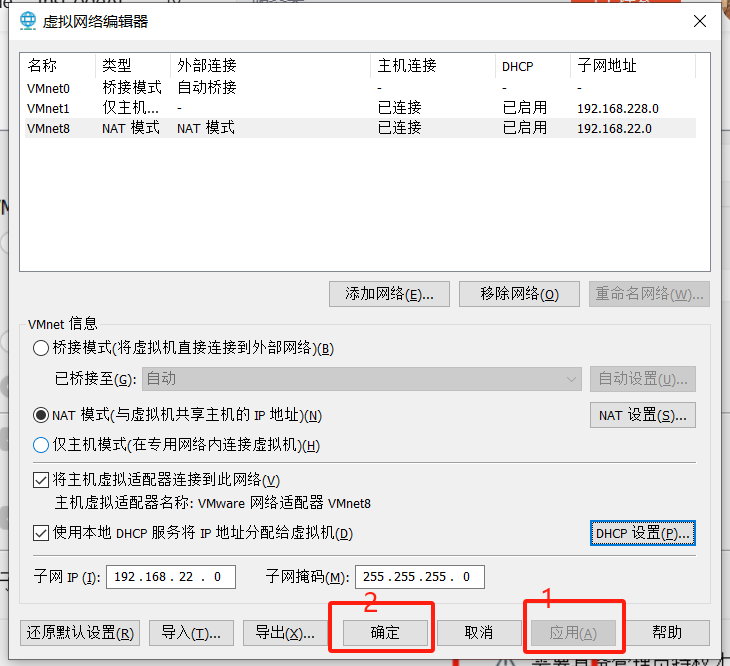
Task: Click 导出(X)... button
Action: point(285,633)
